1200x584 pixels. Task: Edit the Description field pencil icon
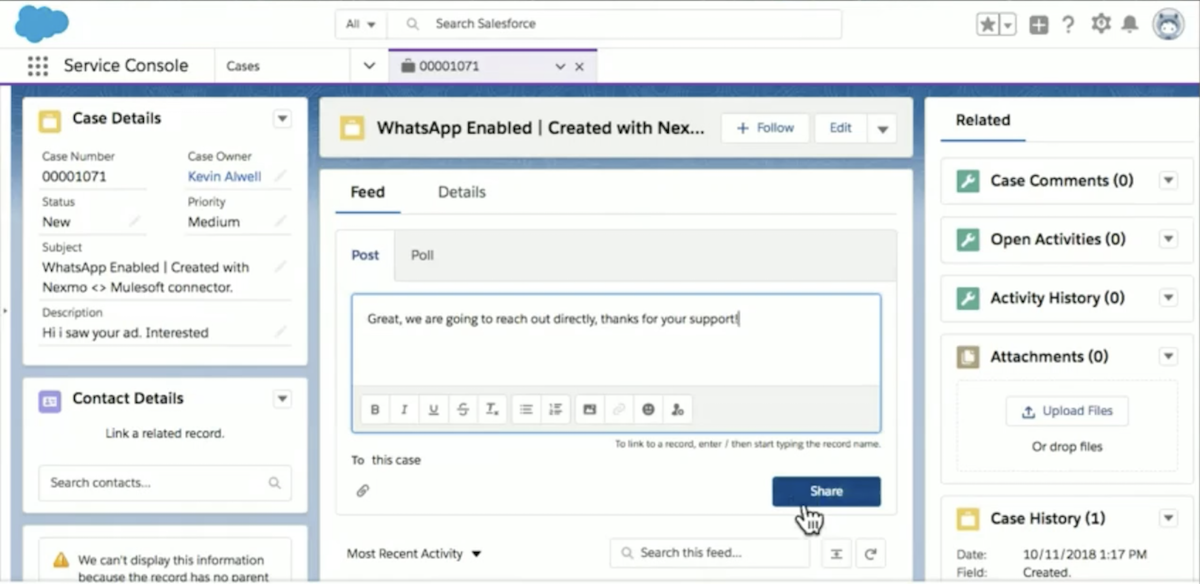[281, 332]
